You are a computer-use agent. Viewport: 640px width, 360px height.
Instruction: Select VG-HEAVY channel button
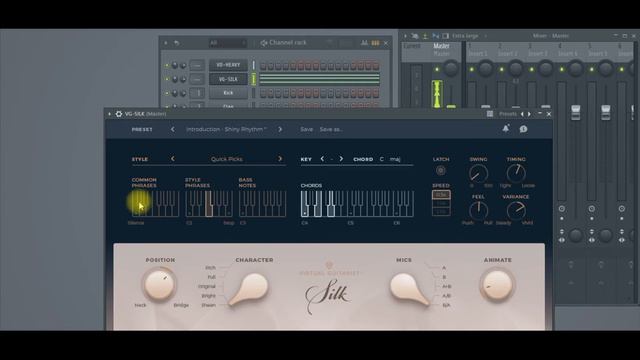tap(228, 65)
